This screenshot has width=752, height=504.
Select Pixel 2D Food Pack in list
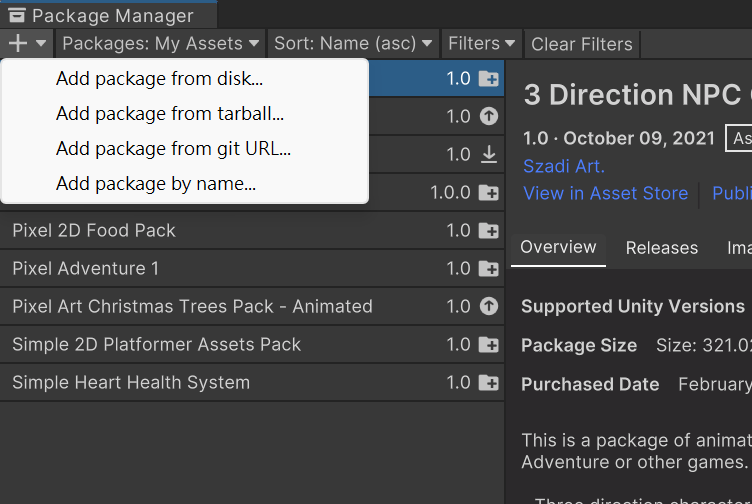(252, 231)
